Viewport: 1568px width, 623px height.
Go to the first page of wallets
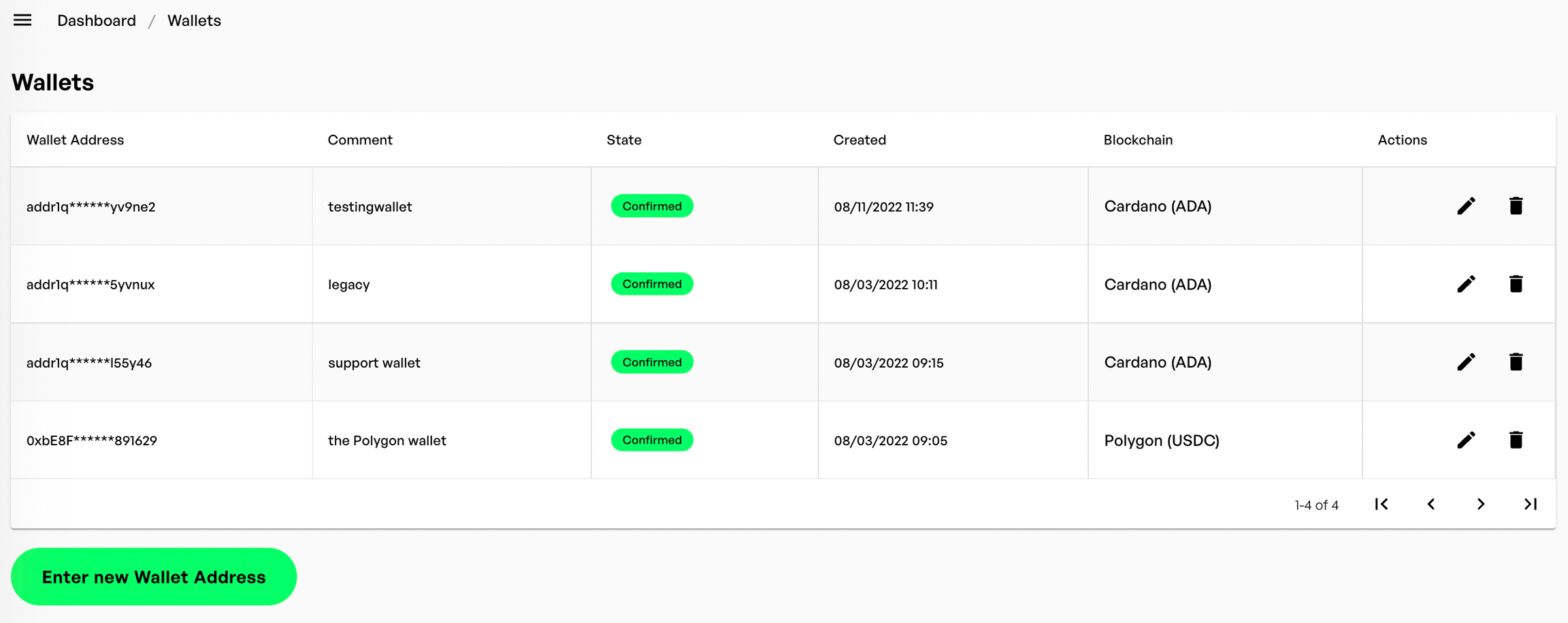[x=1382, y=504]
